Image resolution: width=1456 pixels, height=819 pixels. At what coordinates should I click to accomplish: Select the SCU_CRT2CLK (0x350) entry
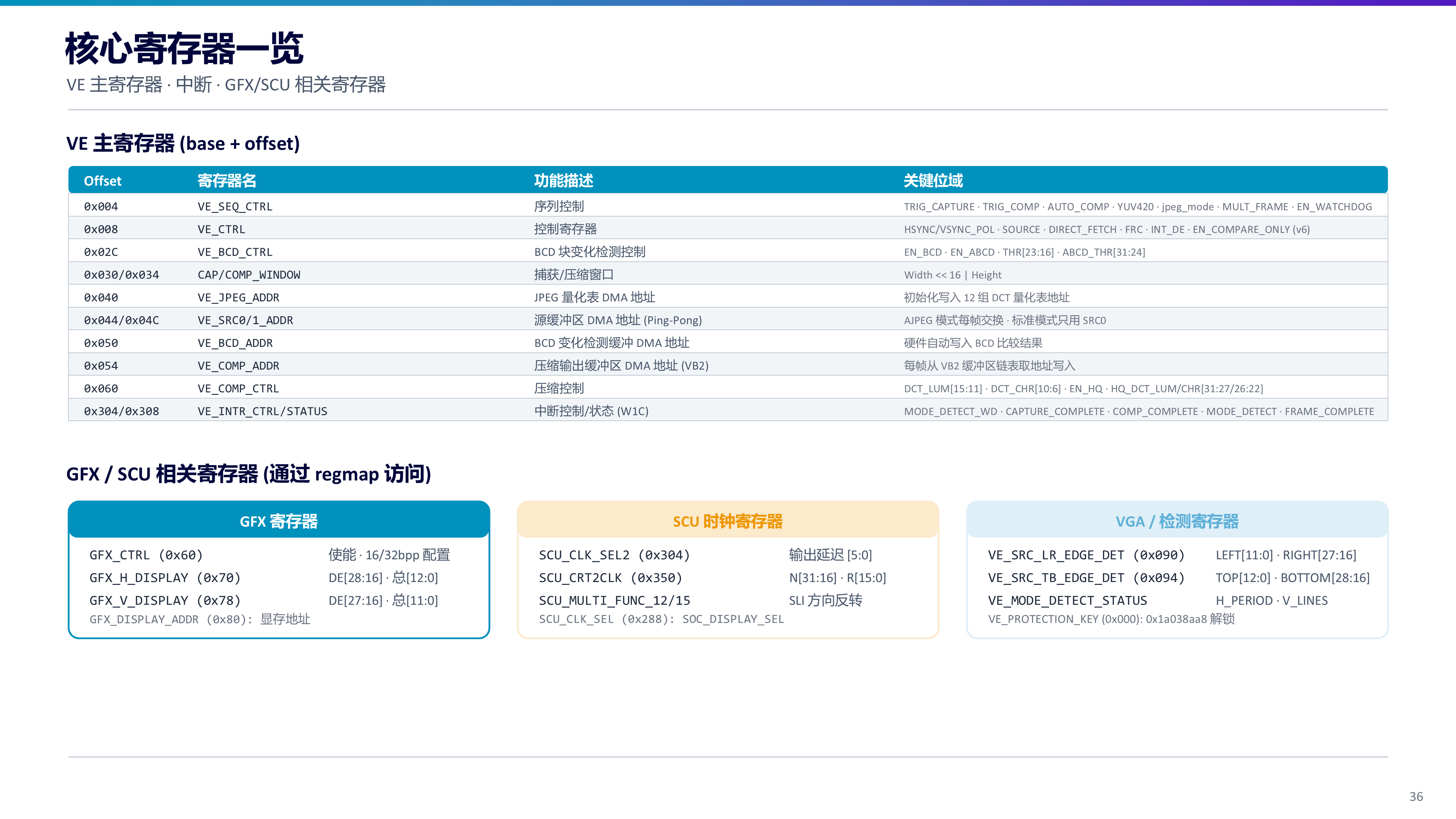[610, 578]
